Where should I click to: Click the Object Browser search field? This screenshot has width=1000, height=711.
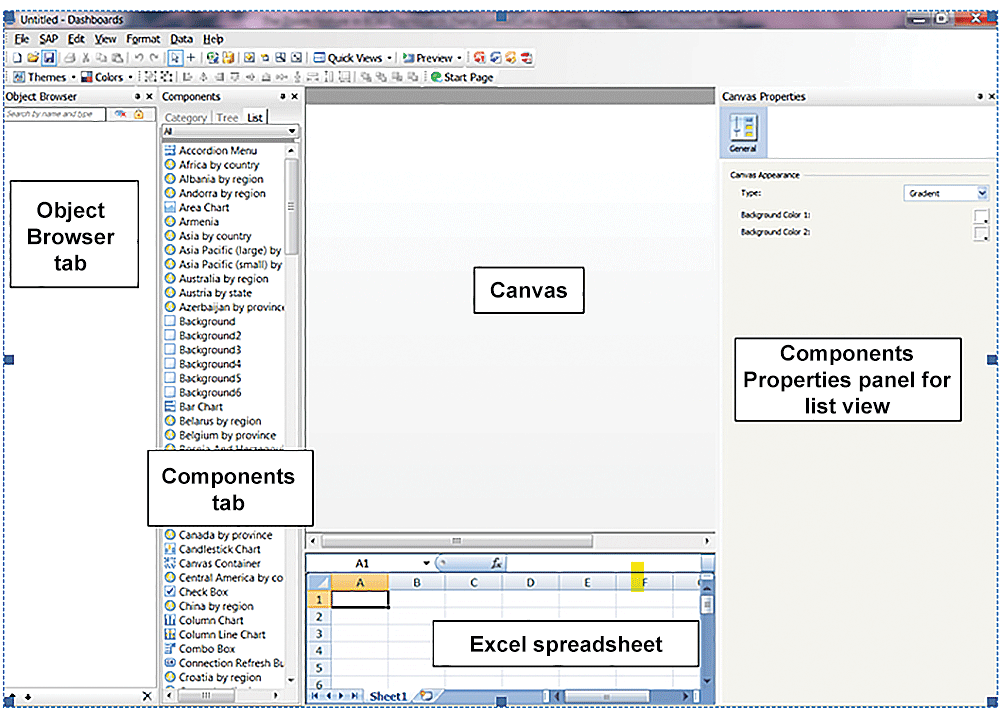(55, 115)
